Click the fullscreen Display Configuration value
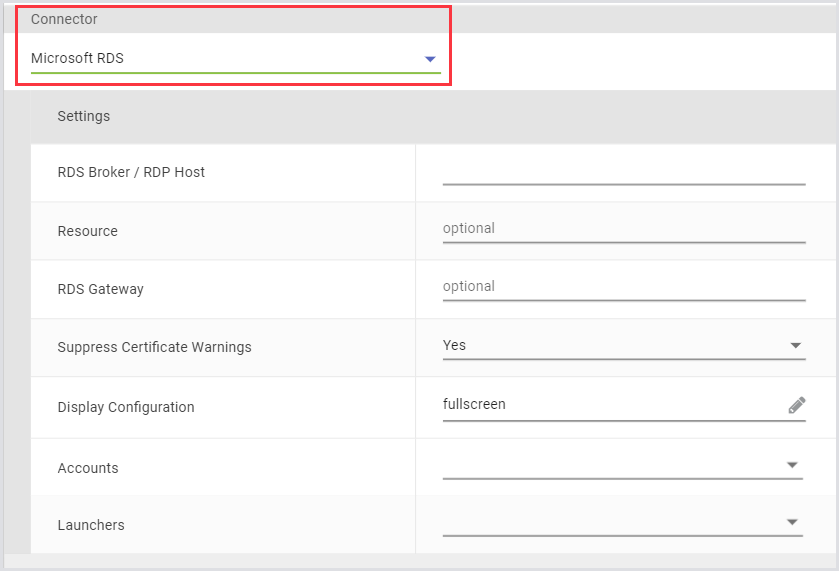 [475, 405]
